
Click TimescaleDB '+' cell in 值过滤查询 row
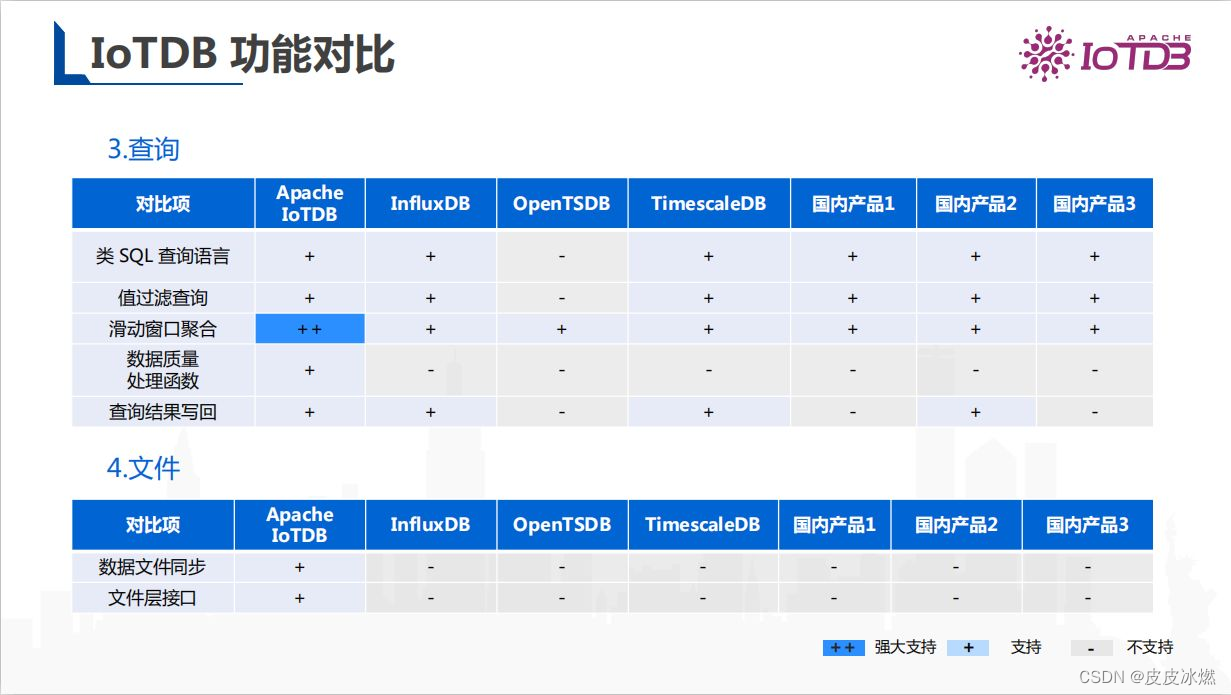[709, 298]
